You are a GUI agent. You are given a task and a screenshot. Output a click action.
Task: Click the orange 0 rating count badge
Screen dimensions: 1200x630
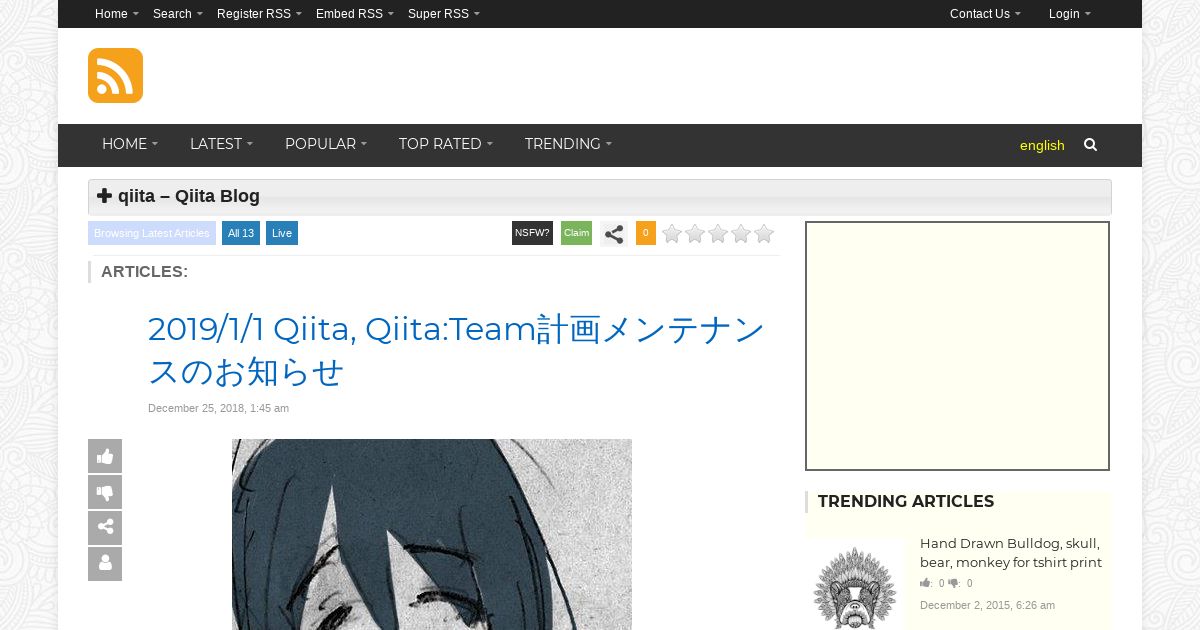[646, 233]
